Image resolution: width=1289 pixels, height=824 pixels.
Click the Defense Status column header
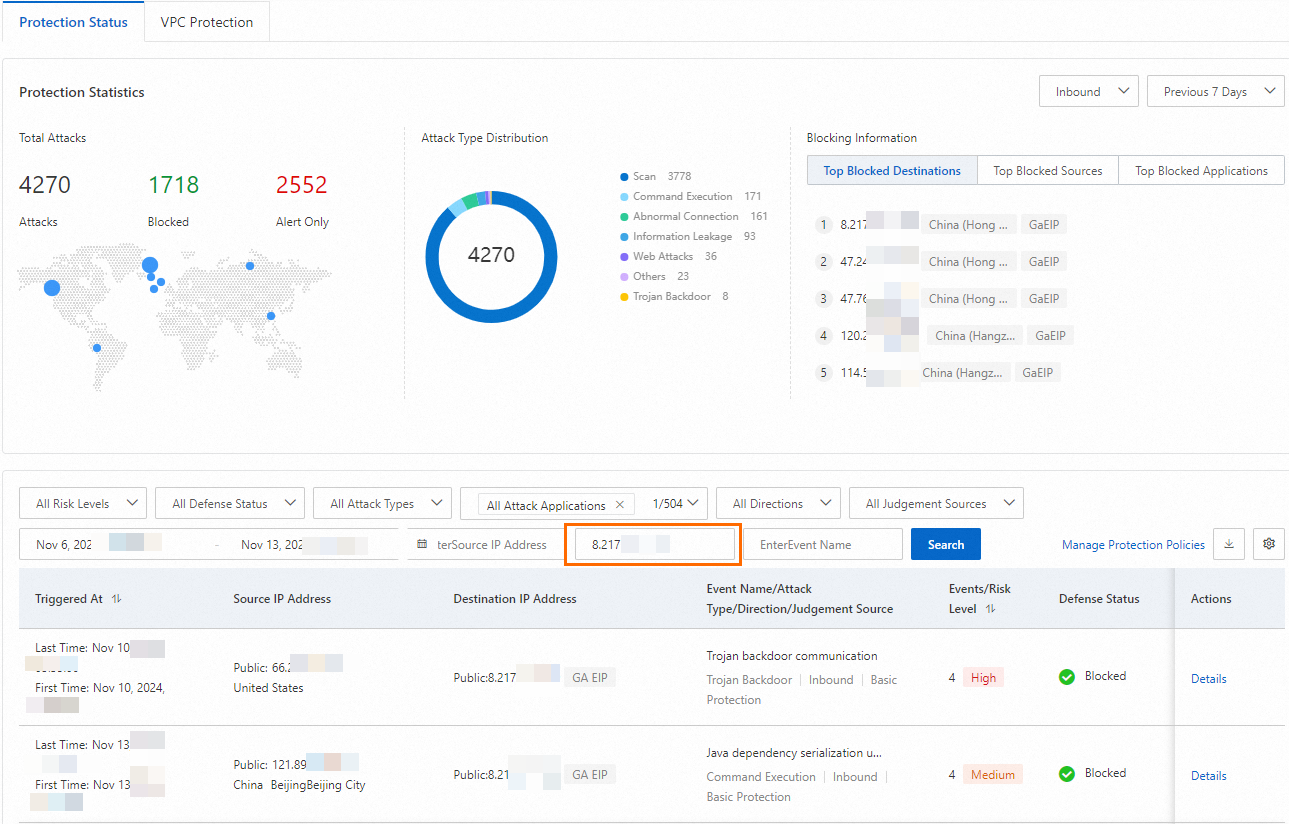(1099, 599)
